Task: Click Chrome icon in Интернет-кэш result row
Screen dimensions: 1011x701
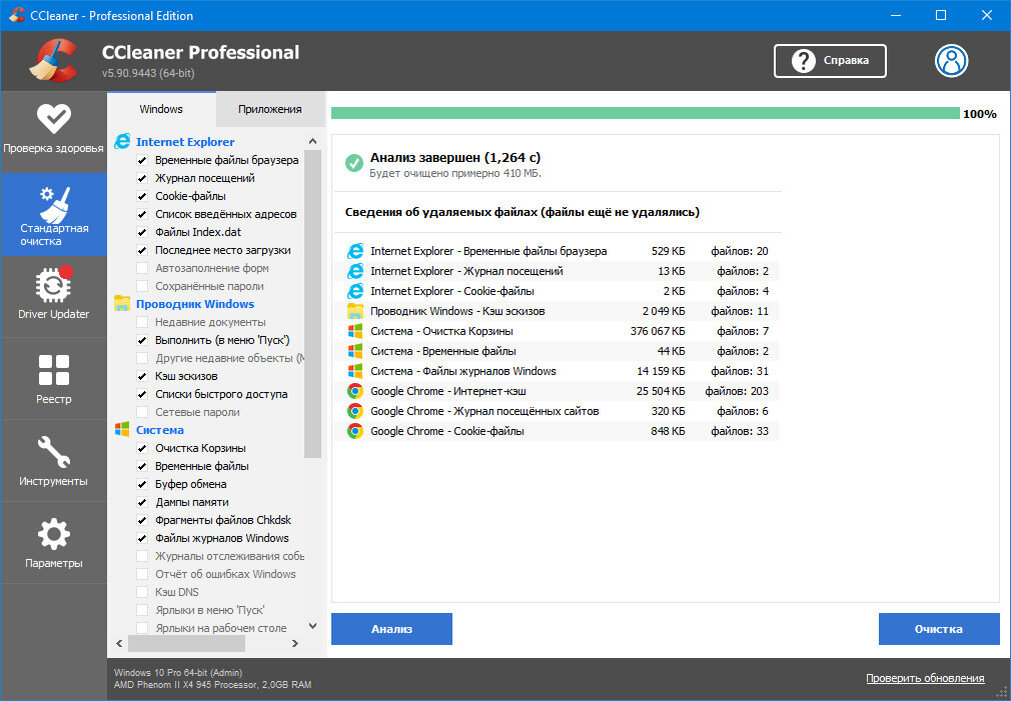Action: point(355,391)
